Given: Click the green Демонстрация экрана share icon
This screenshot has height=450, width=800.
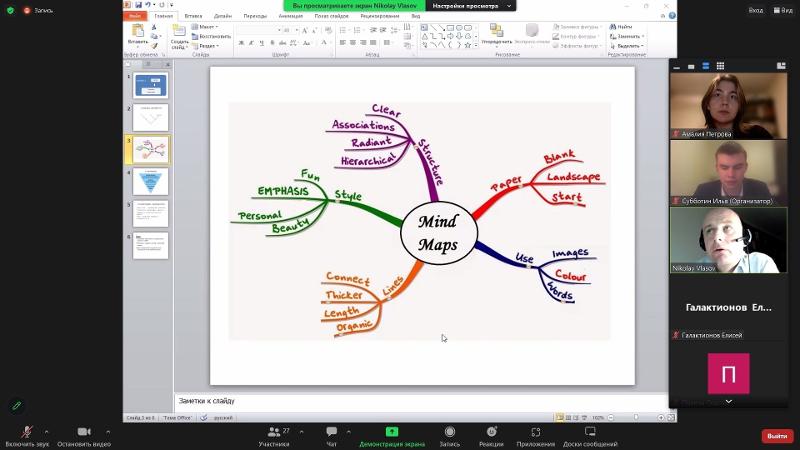Looking at the screenshot, I should (x=392, y=432).
